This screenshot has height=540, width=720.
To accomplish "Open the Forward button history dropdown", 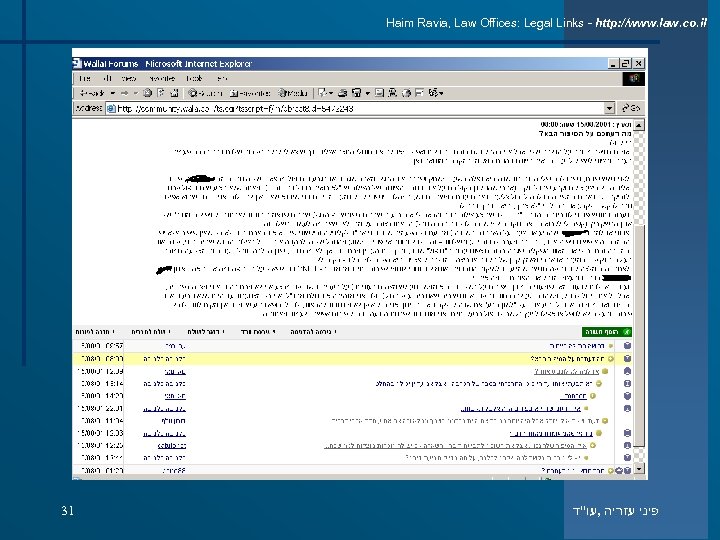I will click(135, 93).
